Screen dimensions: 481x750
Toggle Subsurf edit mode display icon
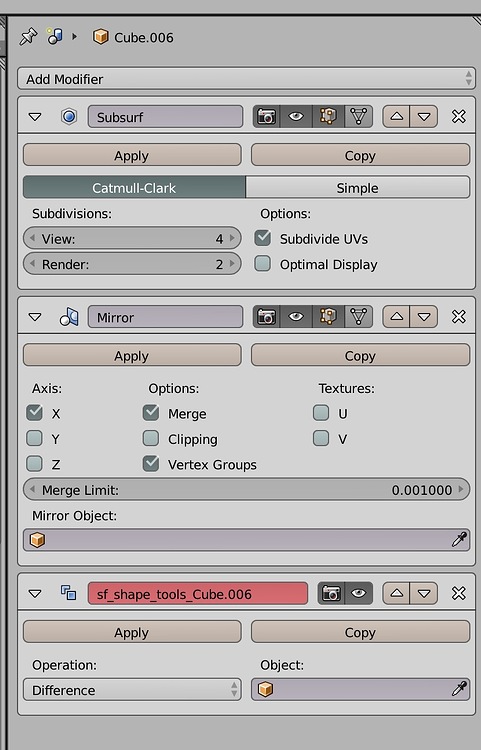tap(328, 117)
